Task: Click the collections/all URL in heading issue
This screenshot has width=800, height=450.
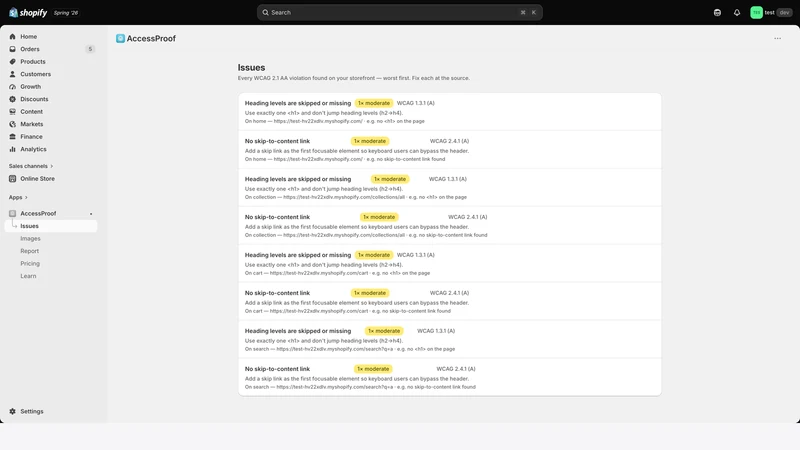Action: tap(344, 197)
